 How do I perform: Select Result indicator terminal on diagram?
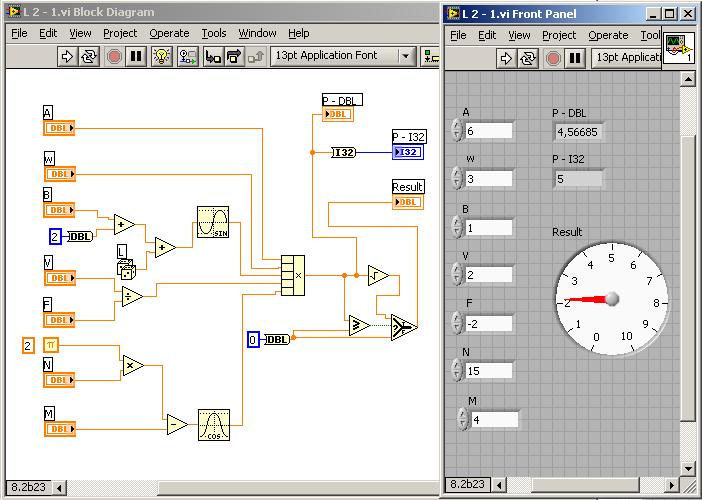408,202
